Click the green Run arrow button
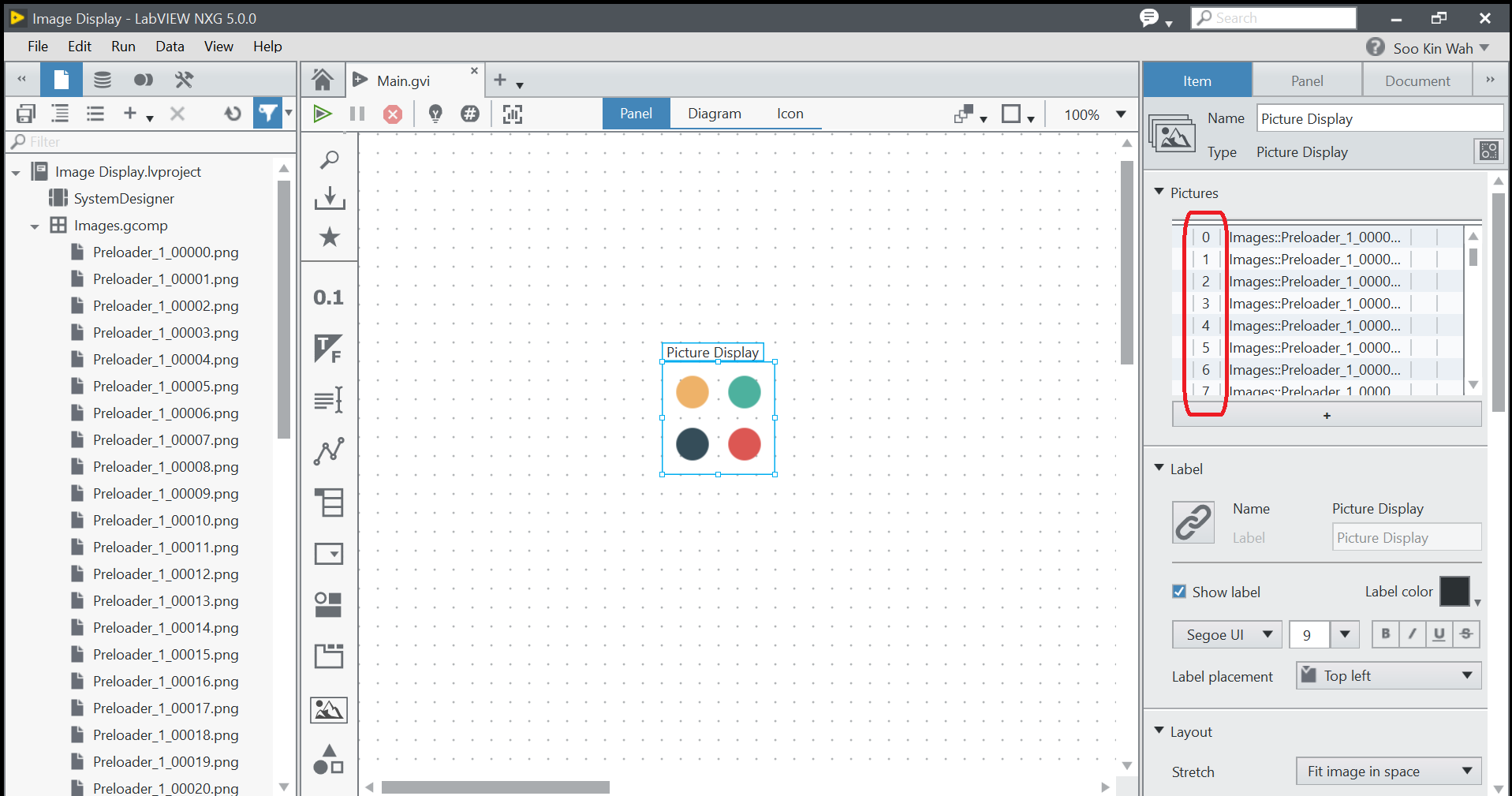The height and width of the screenshot is (796, 1512). (x=322, y=114)
